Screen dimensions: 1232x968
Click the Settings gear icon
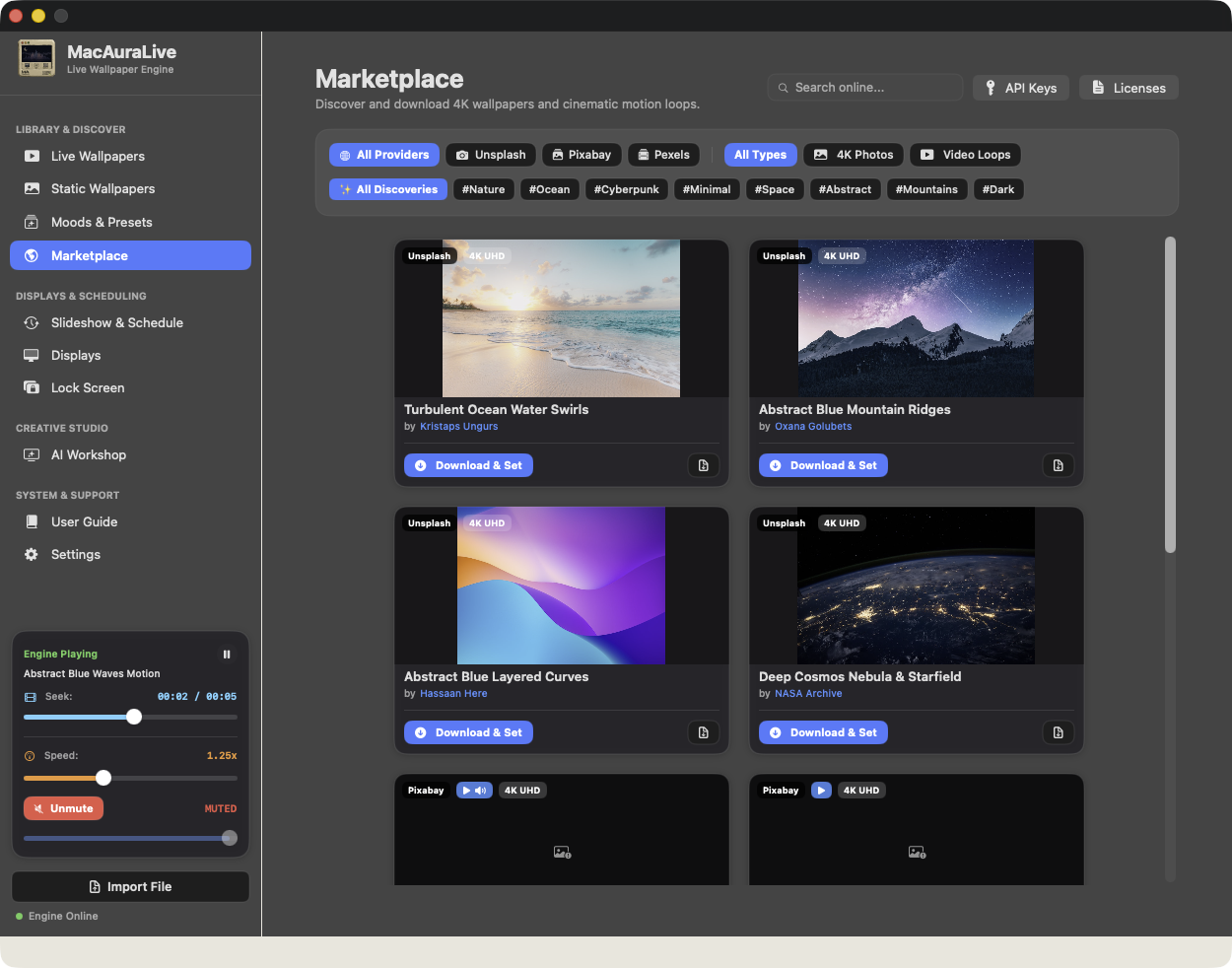(32, 554)
